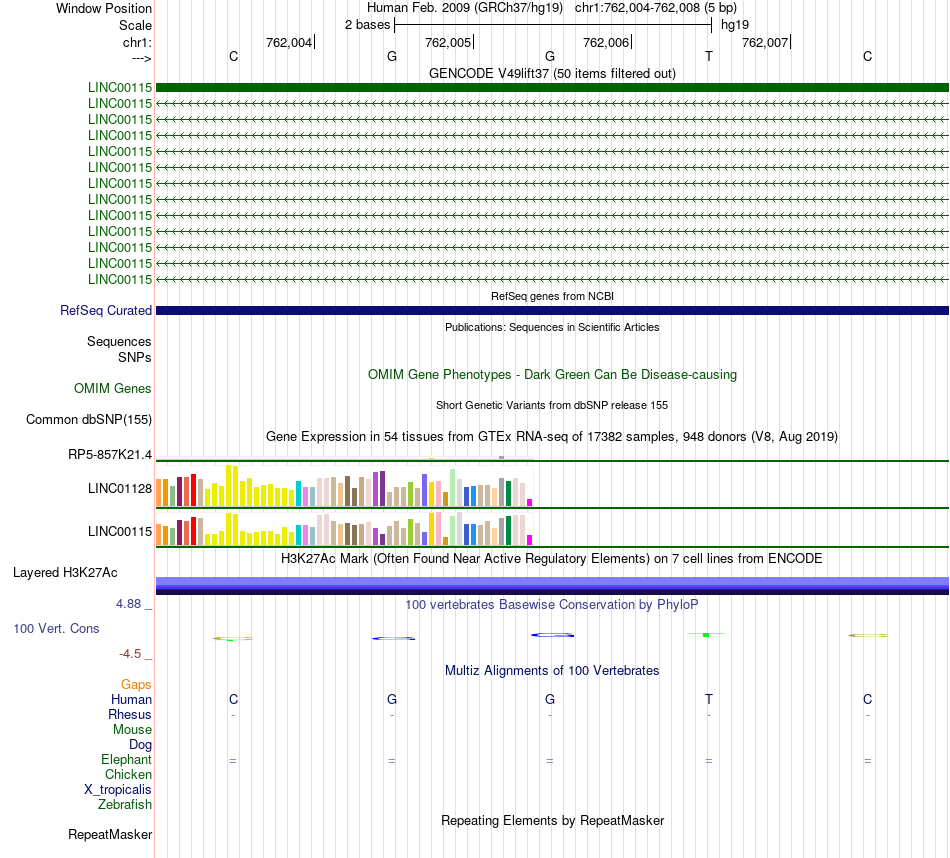
Task: Click the LINC01128 gene label
Action: (120, 488)
